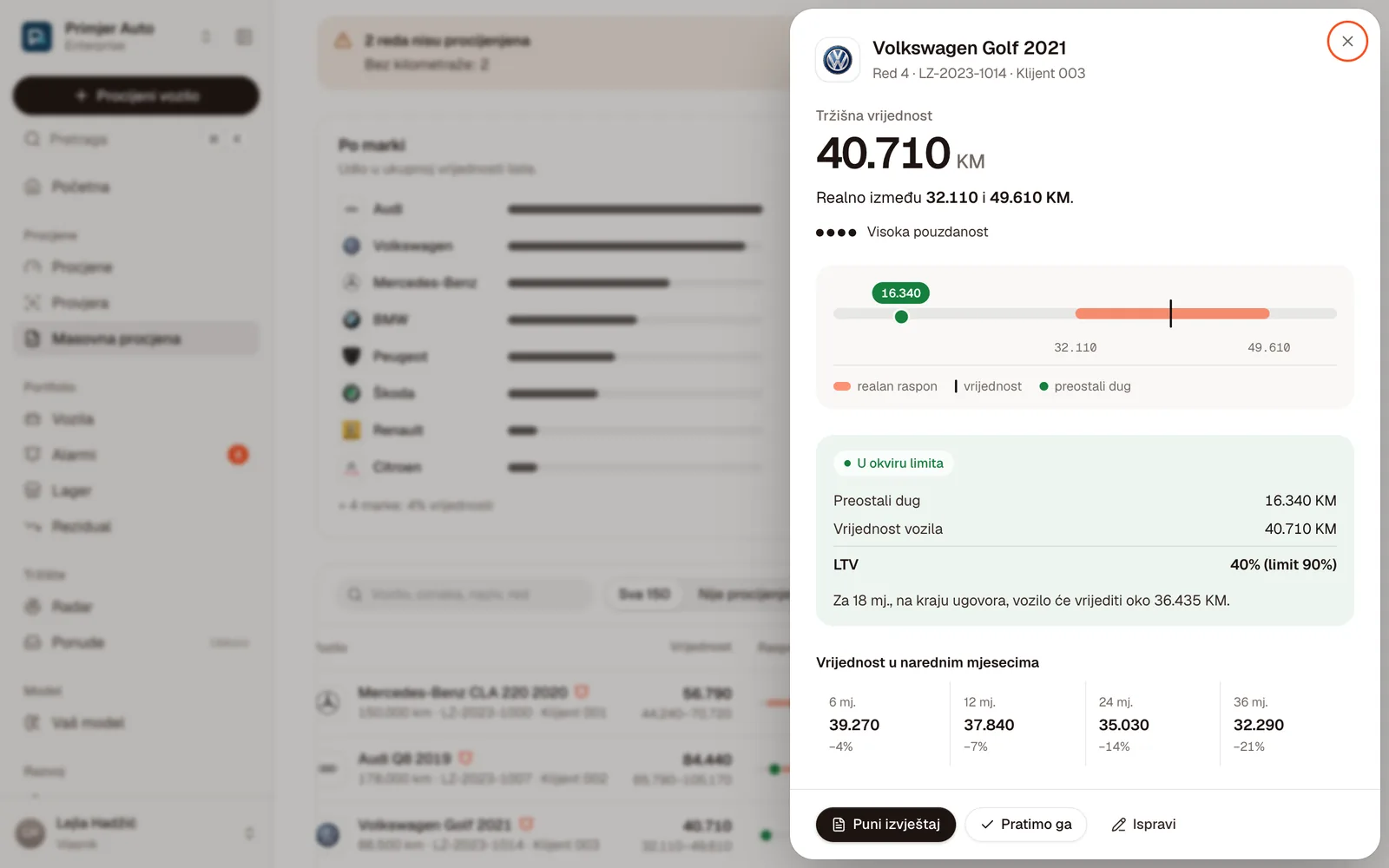Click the Procijeni vozilo button in sidebar

136,95
